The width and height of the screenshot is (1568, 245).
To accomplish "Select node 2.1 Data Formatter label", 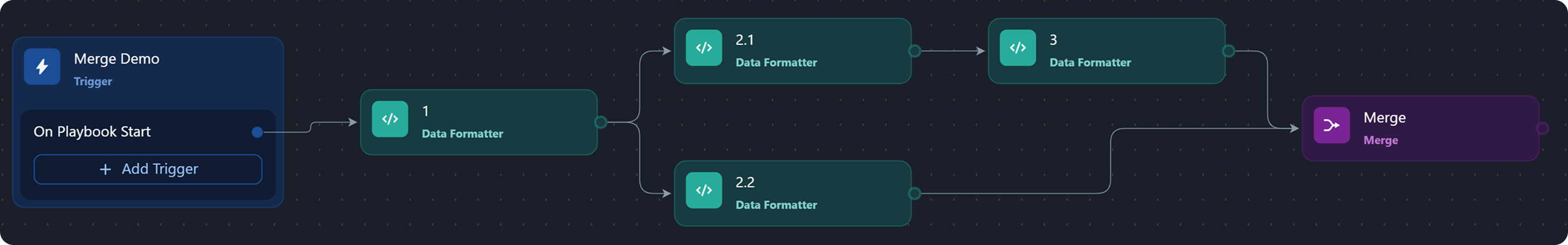I will [x=776, y=62].
